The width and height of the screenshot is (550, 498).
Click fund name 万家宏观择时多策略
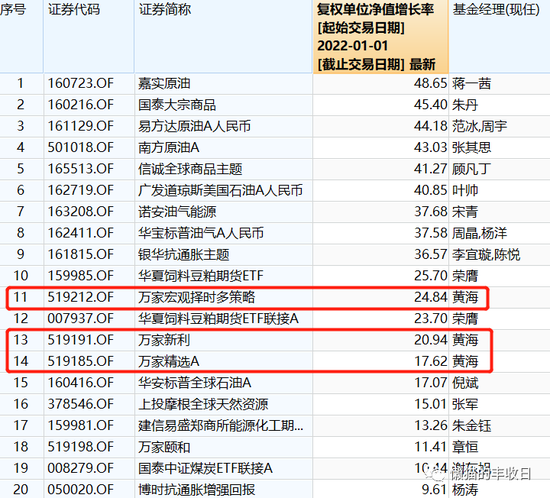pyautogui.click(x=196, y=297)
